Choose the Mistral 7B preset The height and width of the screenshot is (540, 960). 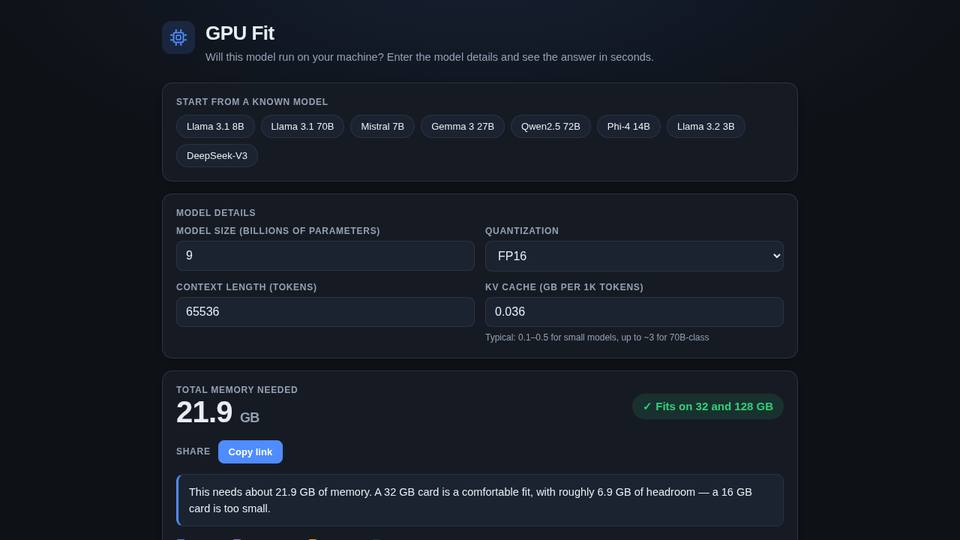(383, 127)
